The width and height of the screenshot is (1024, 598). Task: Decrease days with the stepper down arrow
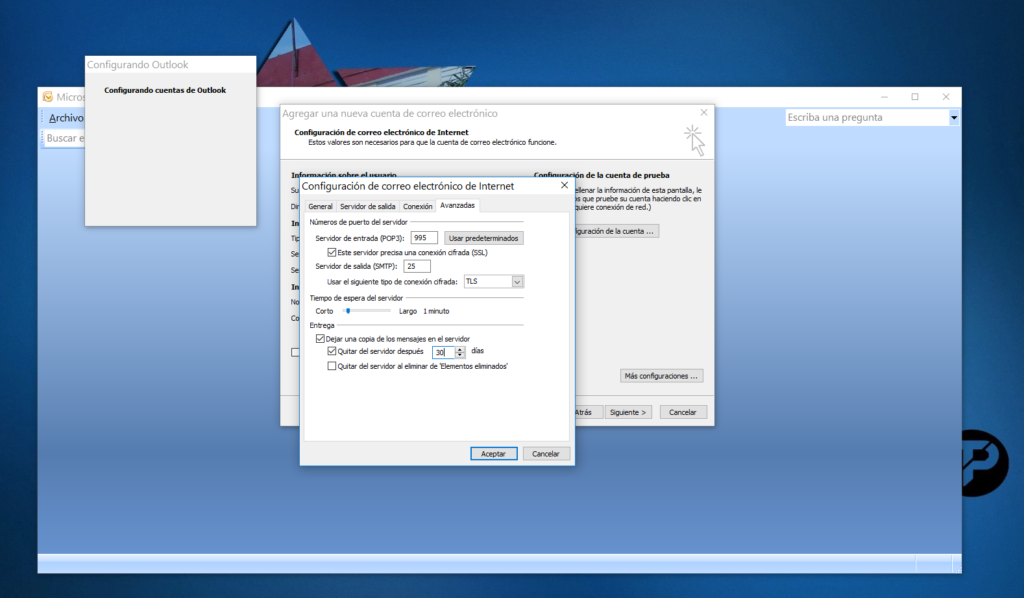tap(460, 355)
